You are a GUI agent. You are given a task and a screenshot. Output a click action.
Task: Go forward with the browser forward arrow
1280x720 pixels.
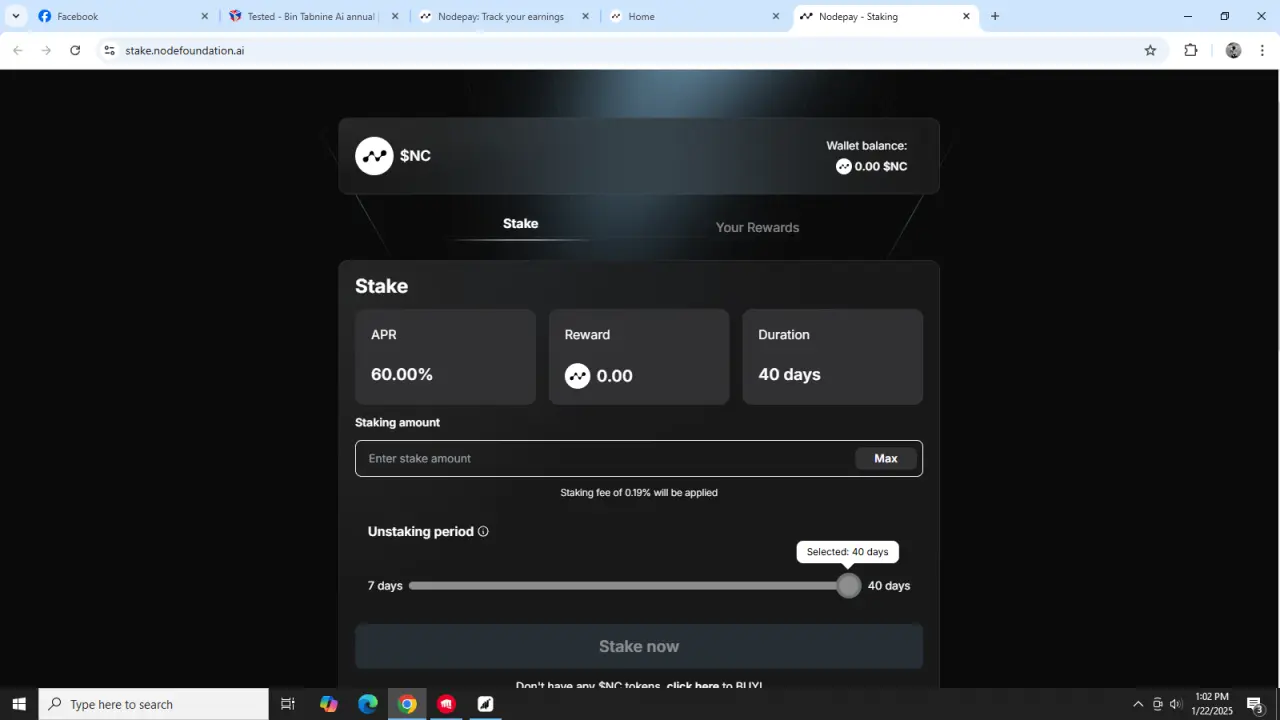tap(46, 50)
